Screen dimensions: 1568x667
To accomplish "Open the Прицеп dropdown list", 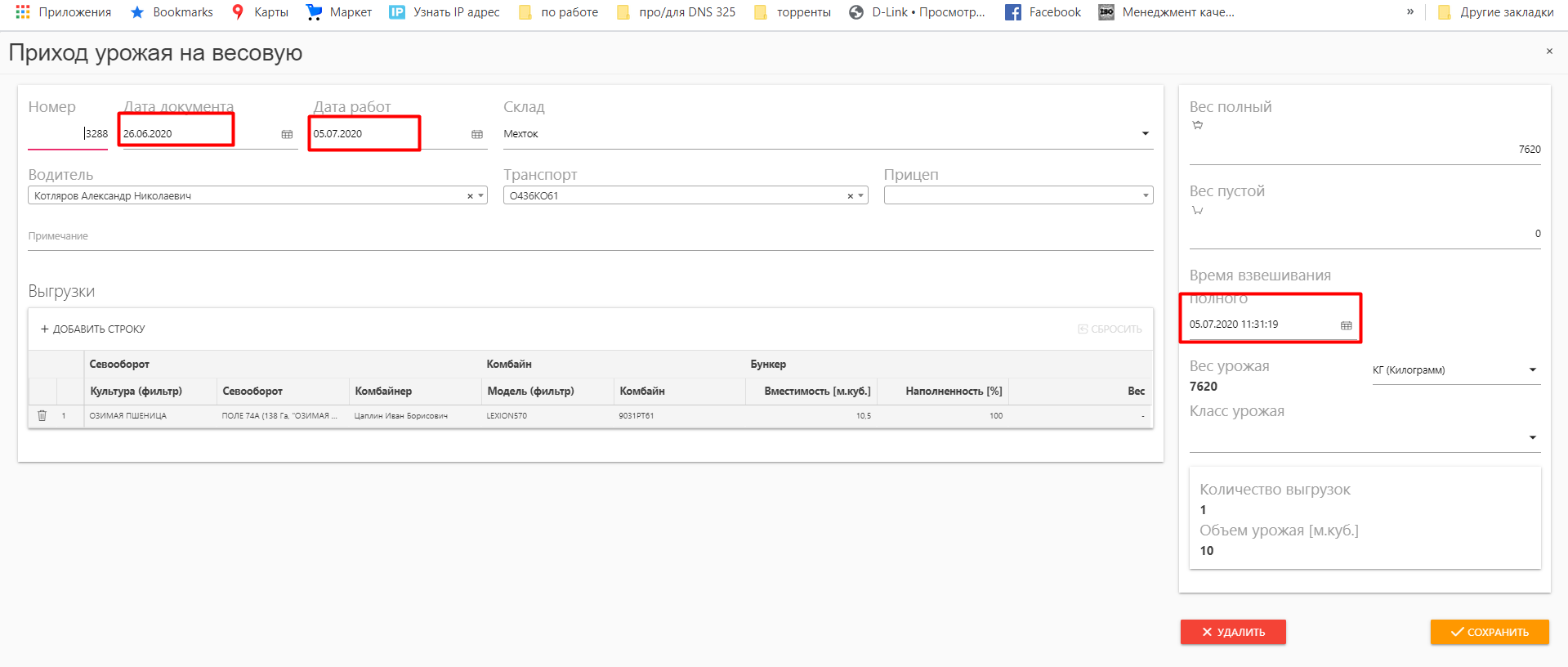I will (1145, 195).
